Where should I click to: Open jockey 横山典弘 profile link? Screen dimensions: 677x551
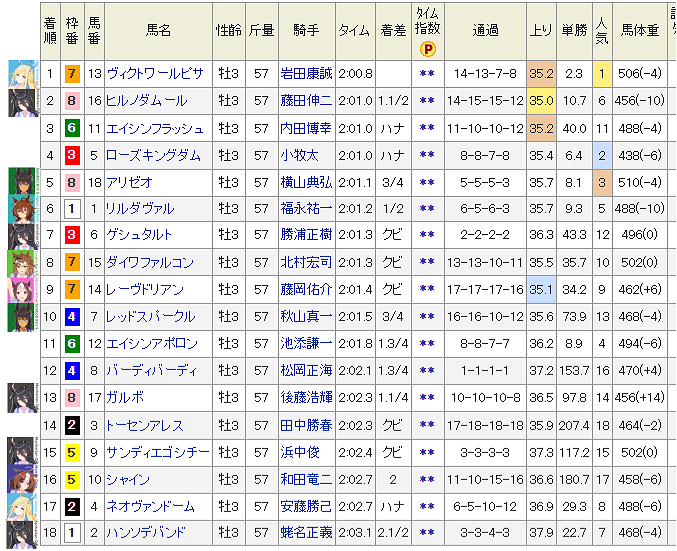click(x=307, y=183)
